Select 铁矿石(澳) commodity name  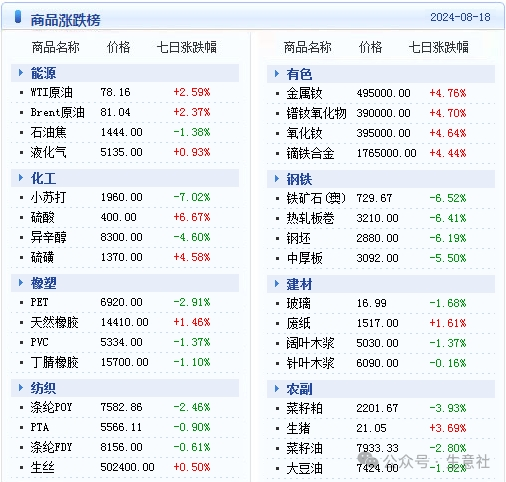point(316,198)
